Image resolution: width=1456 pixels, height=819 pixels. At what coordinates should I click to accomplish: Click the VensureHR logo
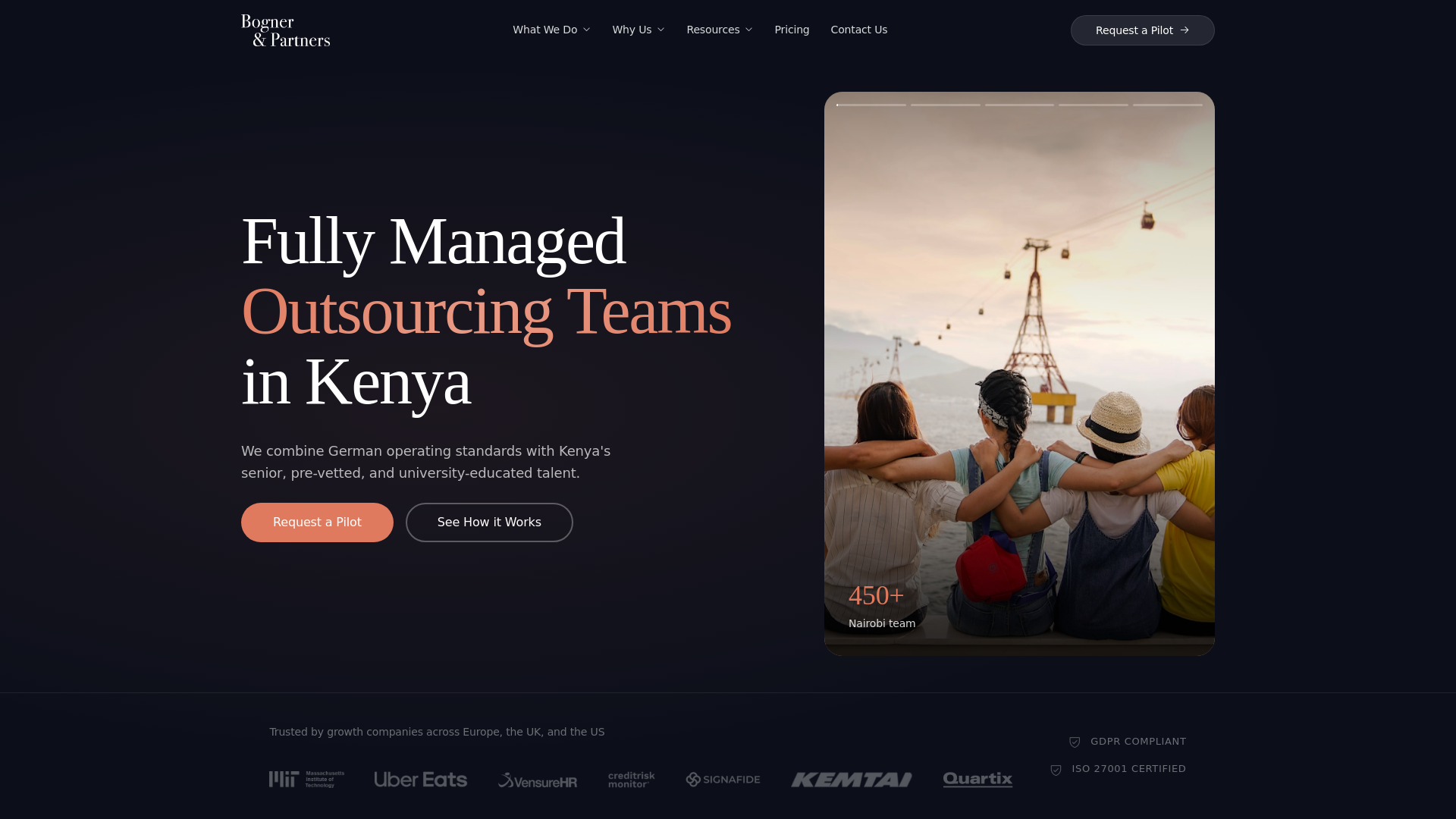[x=538, y=780]
